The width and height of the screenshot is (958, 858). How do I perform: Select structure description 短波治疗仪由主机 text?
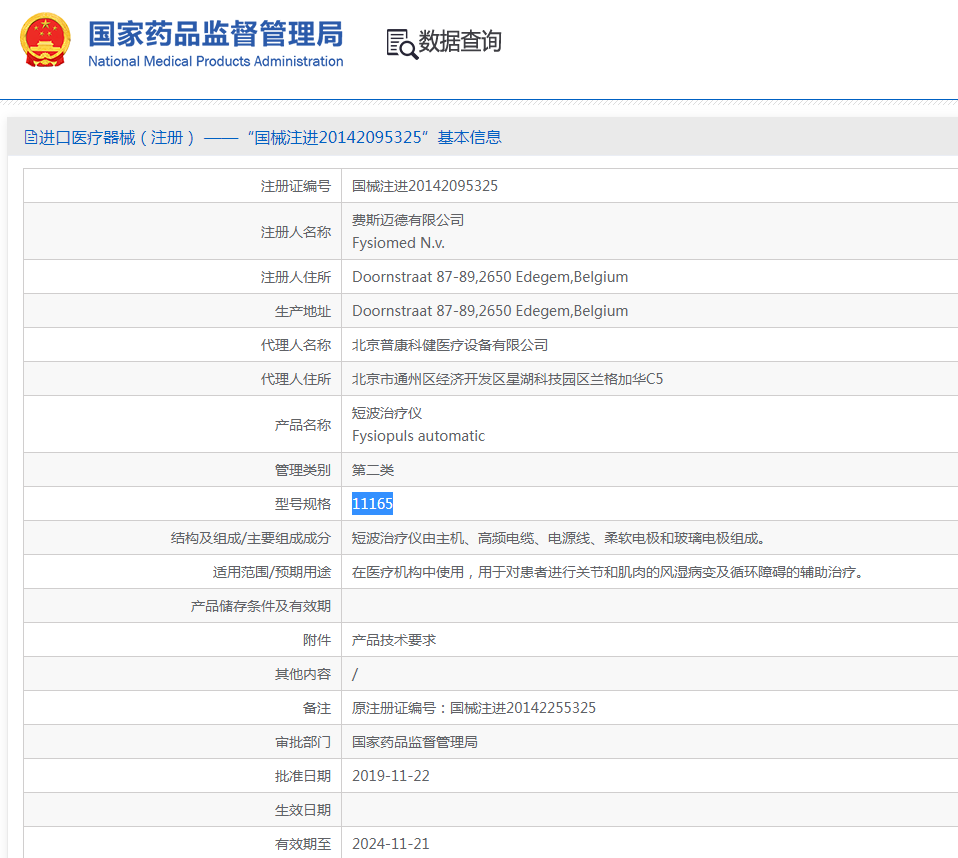pyautogui.click(x=558, y=538)
